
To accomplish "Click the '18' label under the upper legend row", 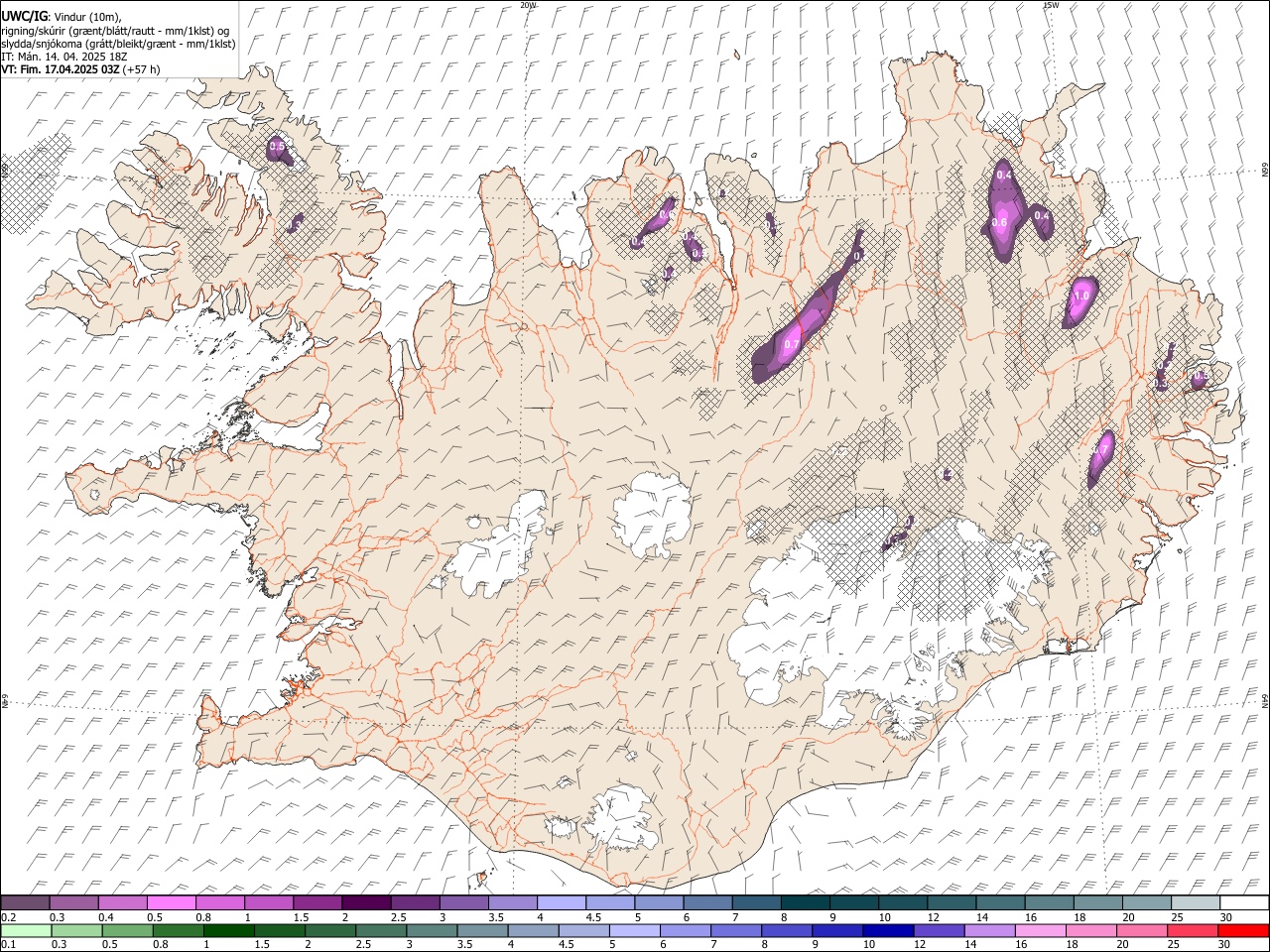I will pyautogui.click(x=1079, y=917).
